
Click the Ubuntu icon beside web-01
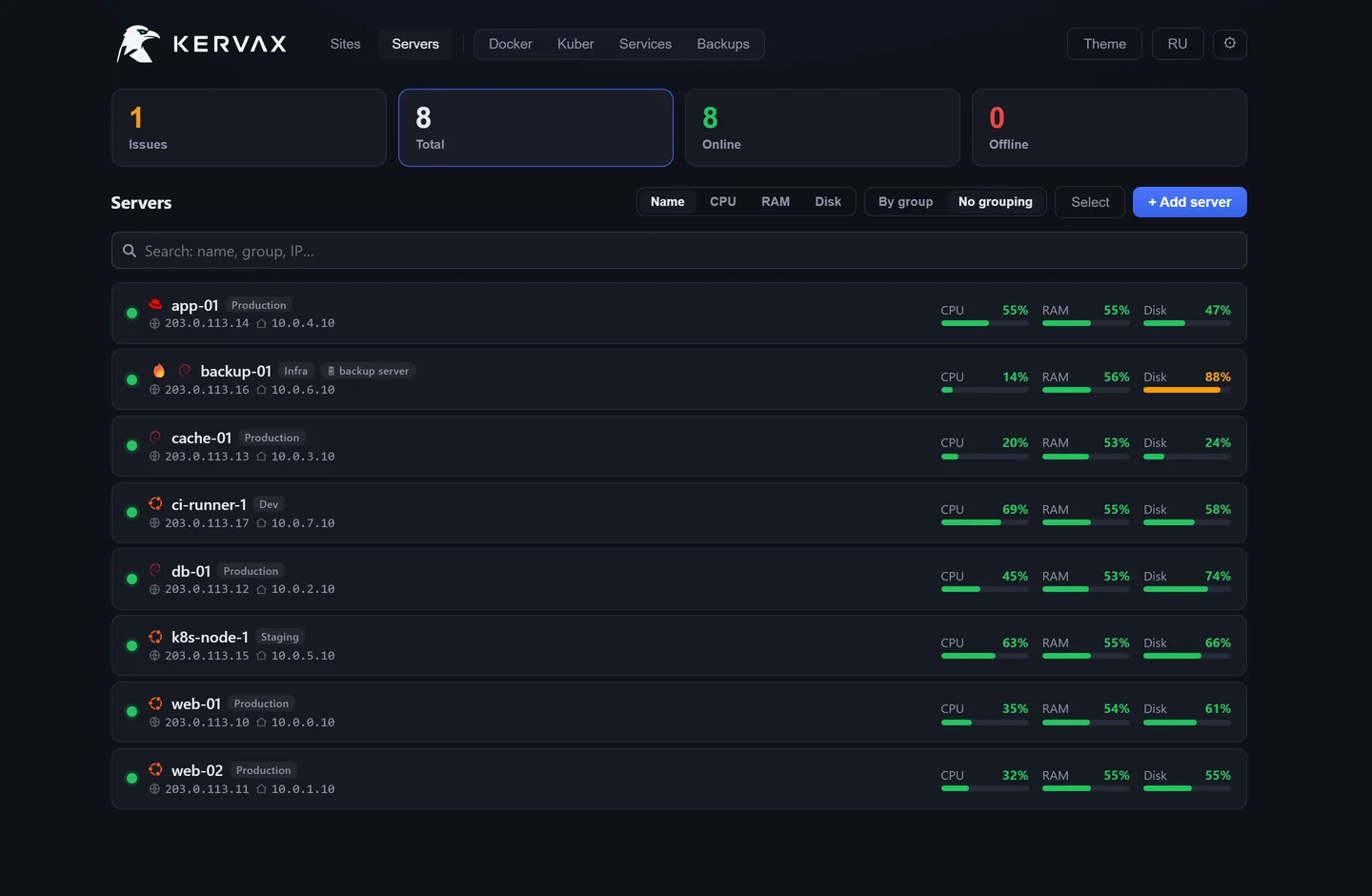(155, 703)
